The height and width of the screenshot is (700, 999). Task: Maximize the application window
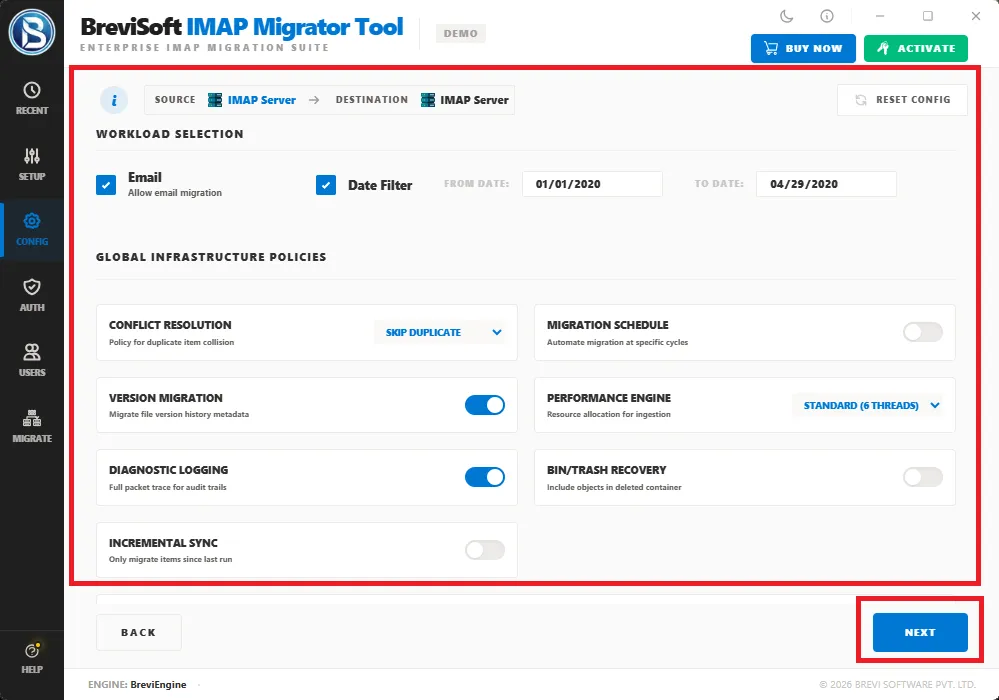click(928, 16)
